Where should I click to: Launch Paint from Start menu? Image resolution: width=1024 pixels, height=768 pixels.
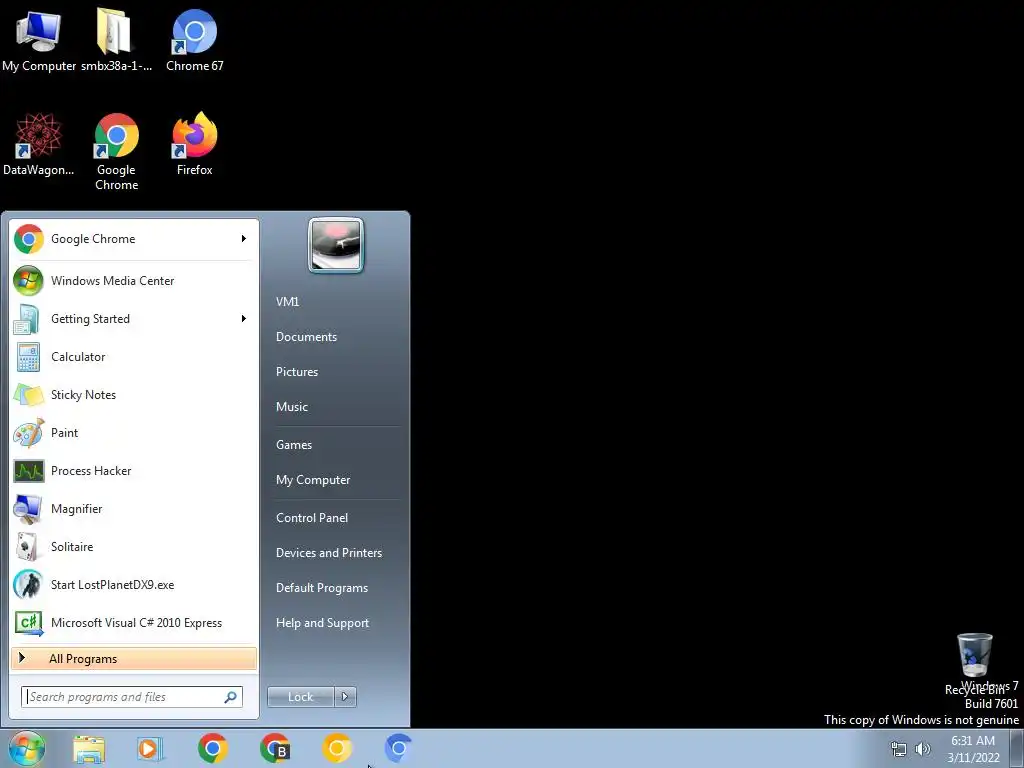click(134, 432)
